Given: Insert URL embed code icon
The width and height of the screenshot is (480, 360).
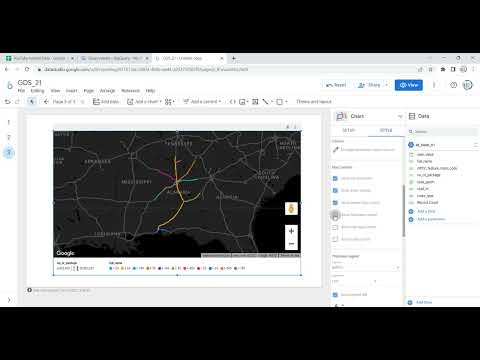Looking at the screenshot, I should tap(233, 102).
